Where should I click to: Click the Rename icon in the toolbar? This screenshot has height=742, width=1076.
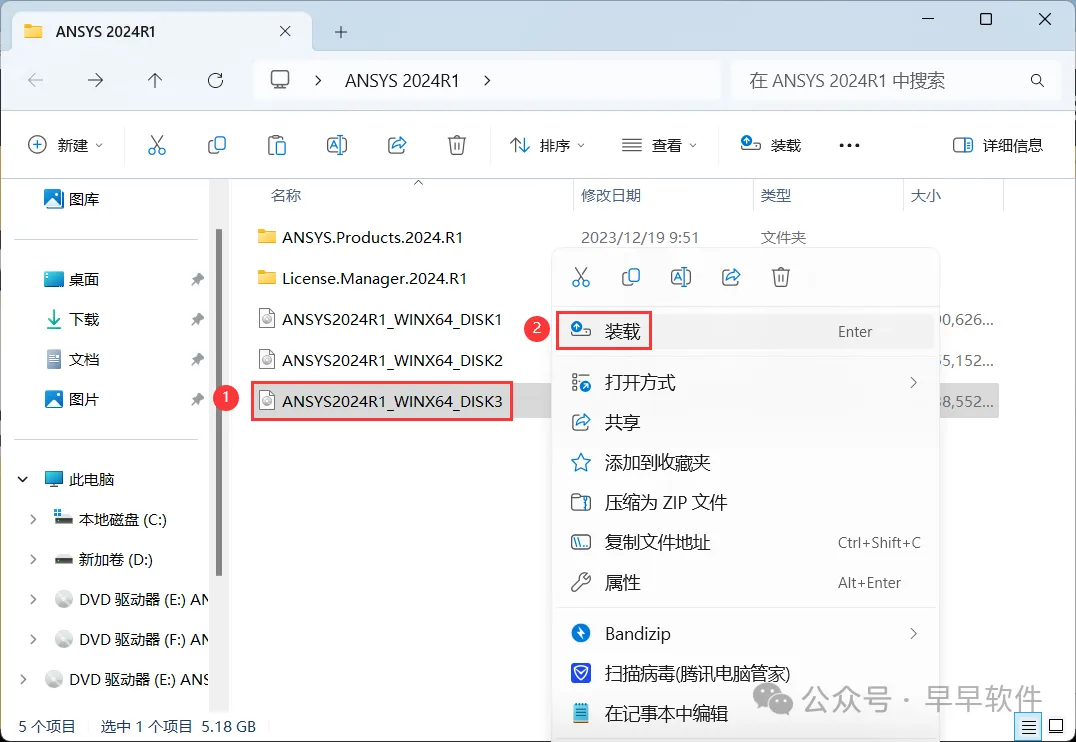336,145
